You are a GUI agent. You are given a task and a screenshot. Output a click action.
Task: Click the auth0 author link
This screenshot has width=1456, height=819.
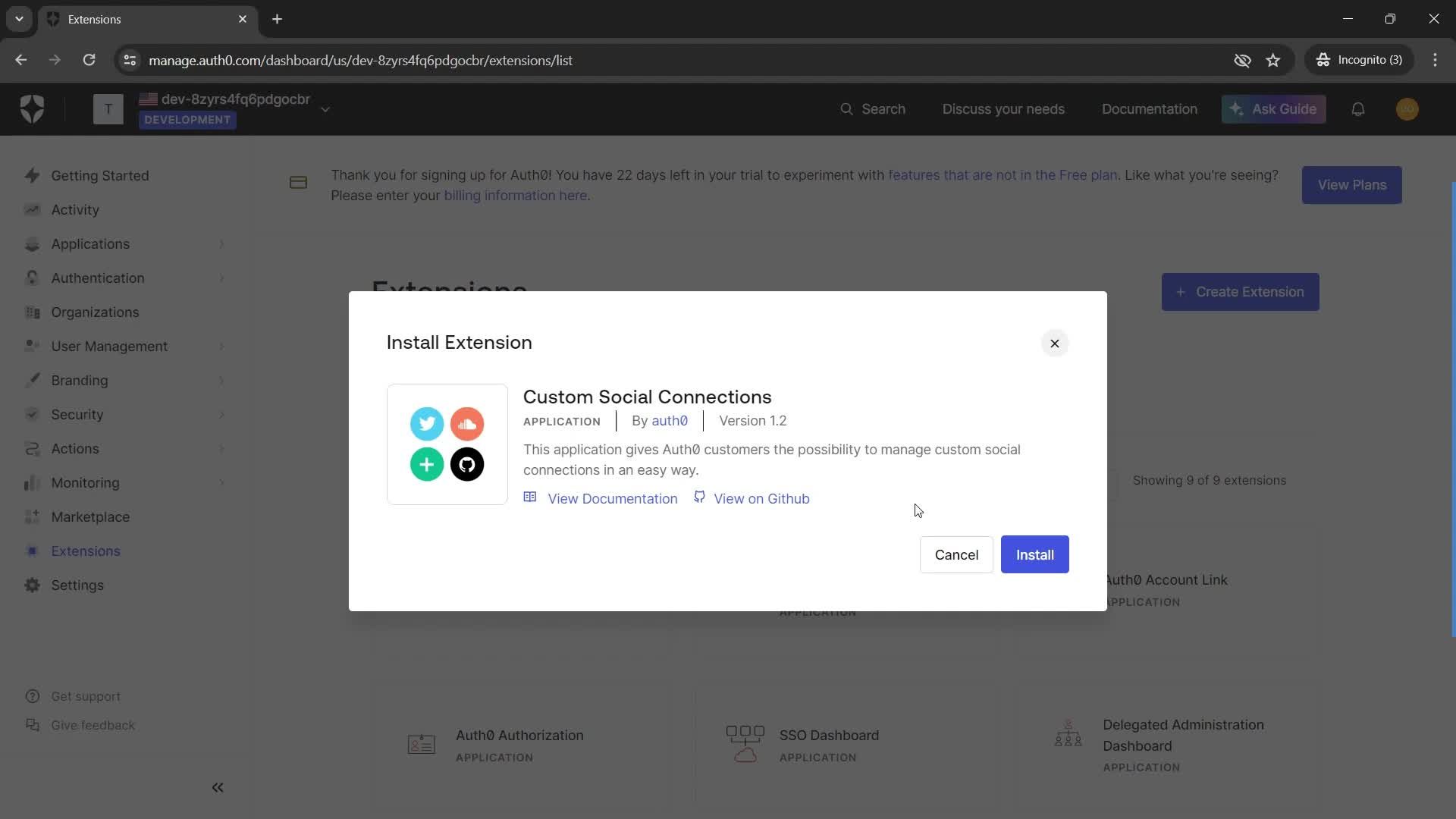(670, 421)
